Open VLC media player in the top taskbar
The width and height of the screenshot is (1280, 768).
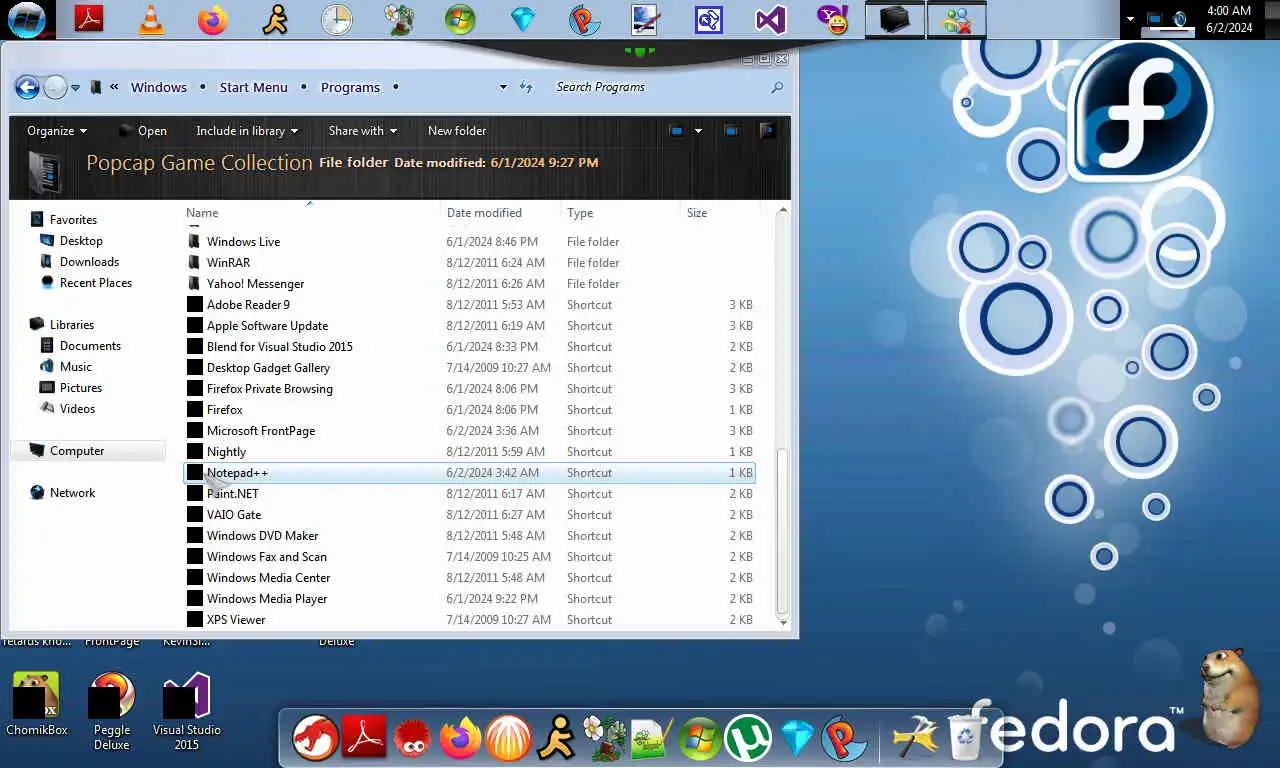pos(151,19)
